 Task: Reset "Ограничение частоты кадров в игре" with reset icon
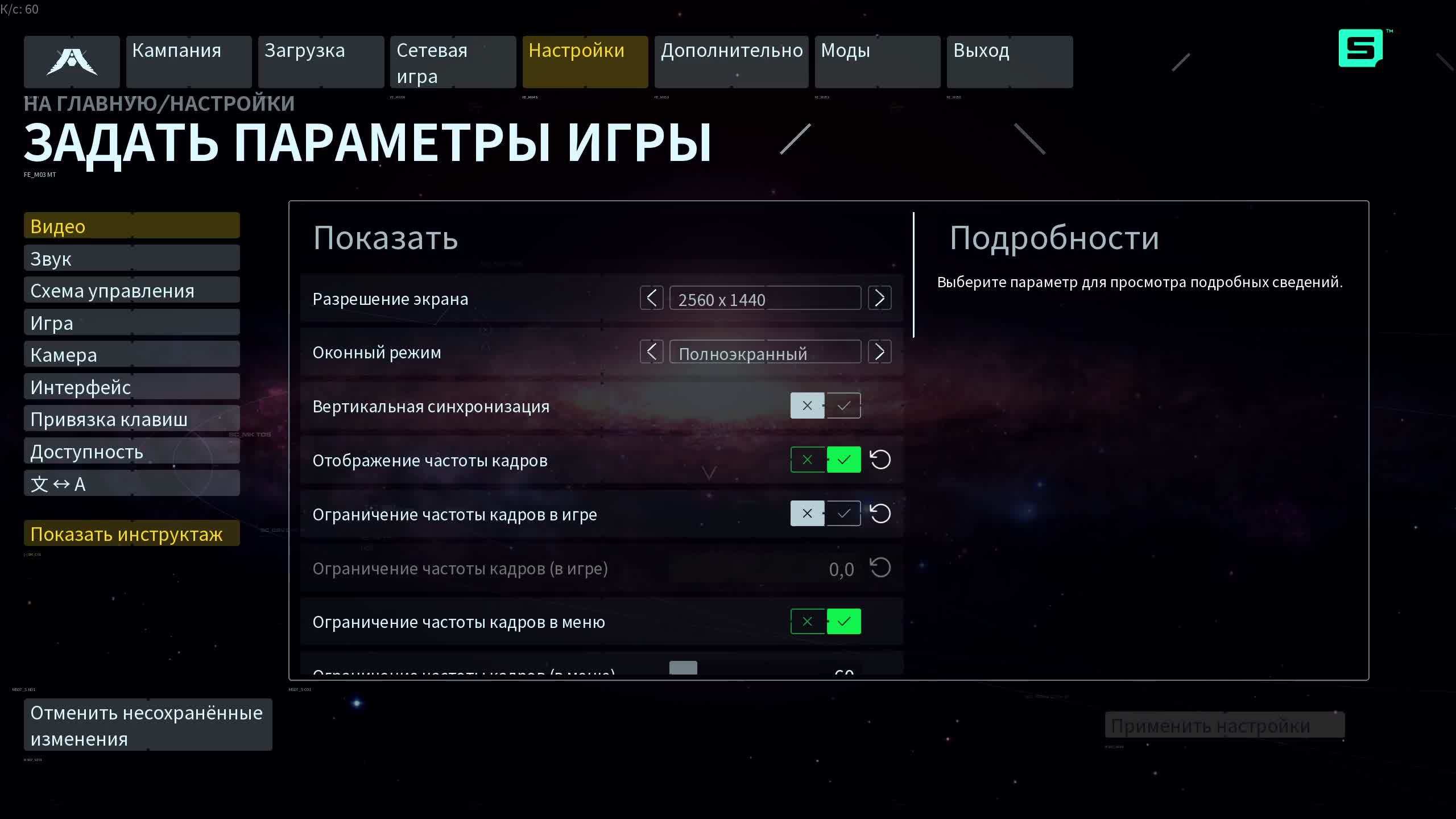coord(880,513)
